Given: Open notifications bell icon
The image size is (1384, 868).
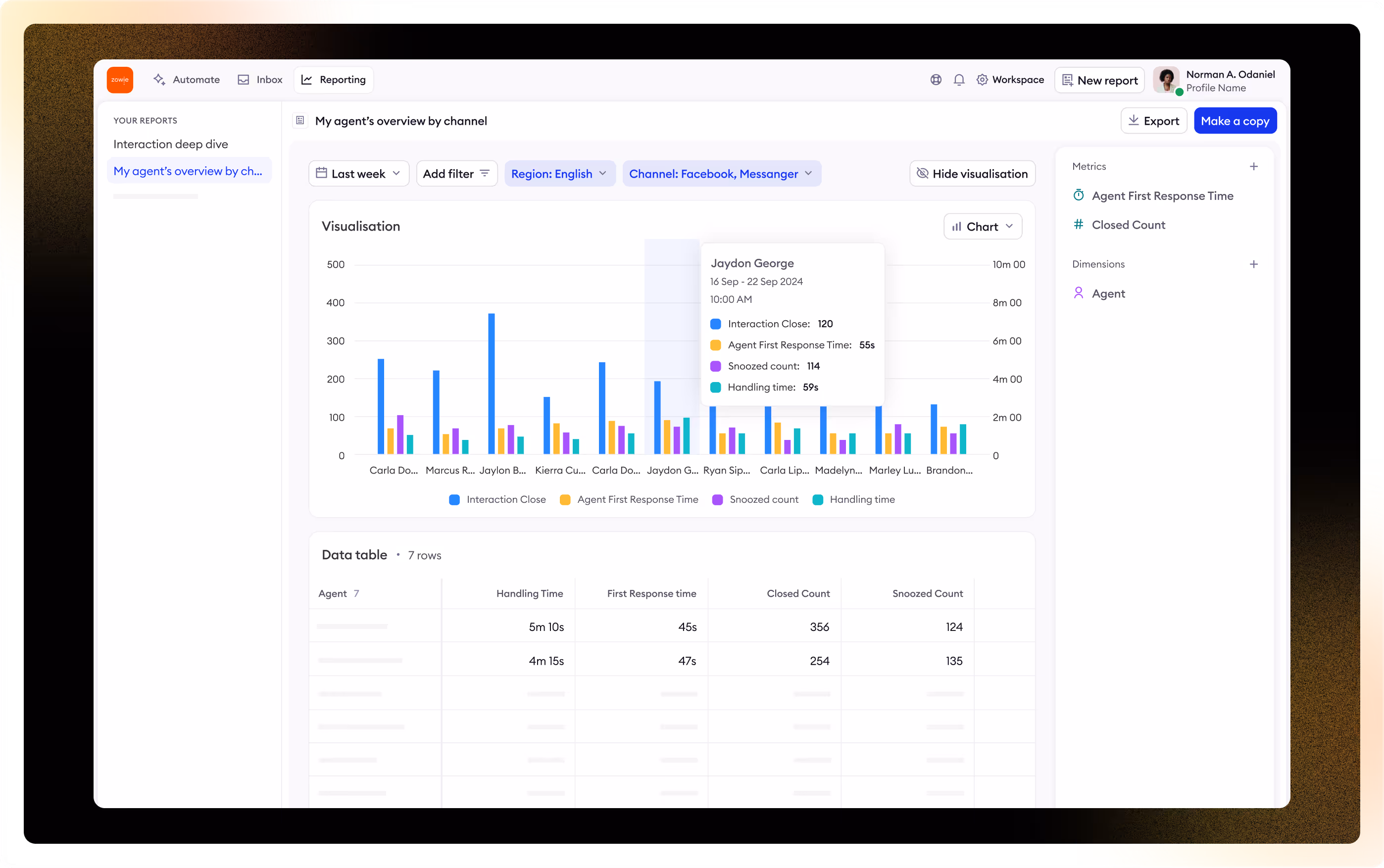Looking at the screenshot, I should coord(959,80).
